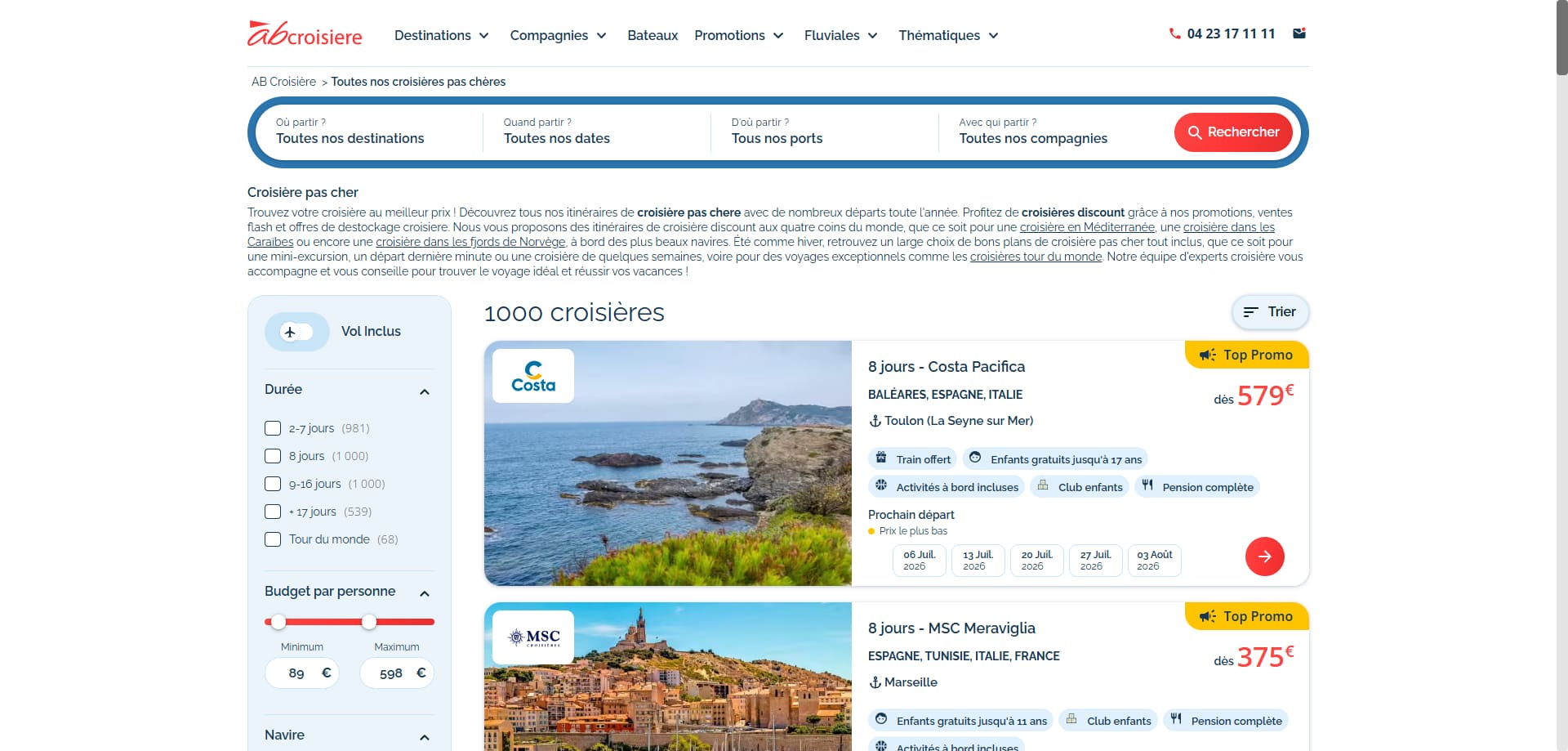Collapse the Durée filter section
Image resolution: width=1568 pixels, height=751 pixels.
[x=424, y=391]
